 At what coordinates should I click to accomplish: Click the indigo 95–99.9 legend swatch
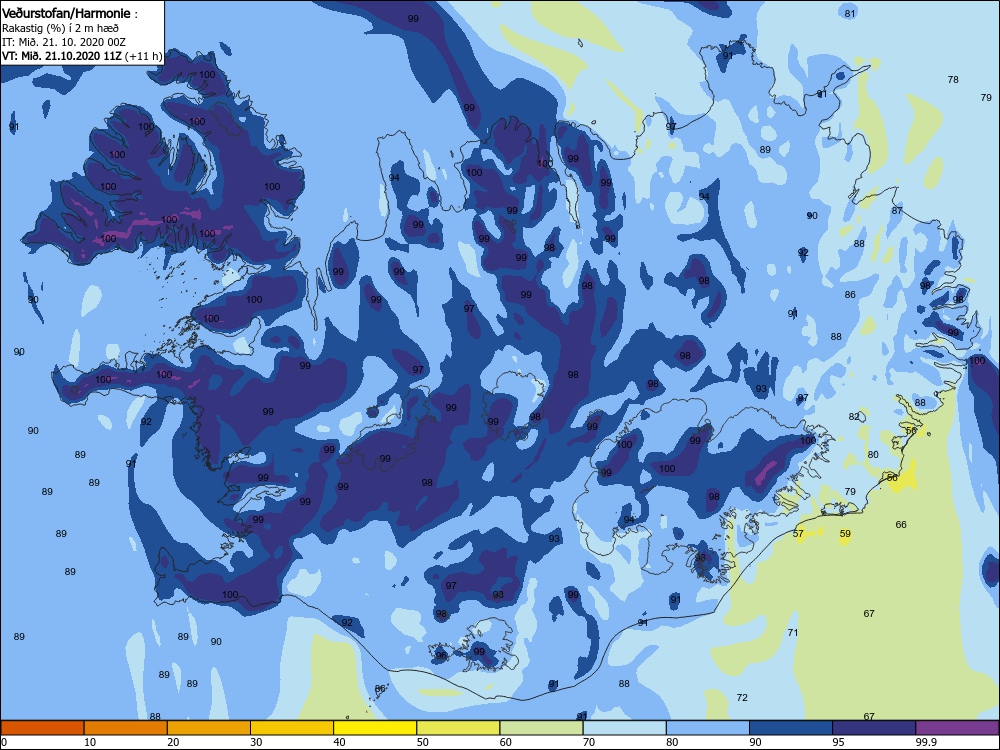click(x=874, y=728)
